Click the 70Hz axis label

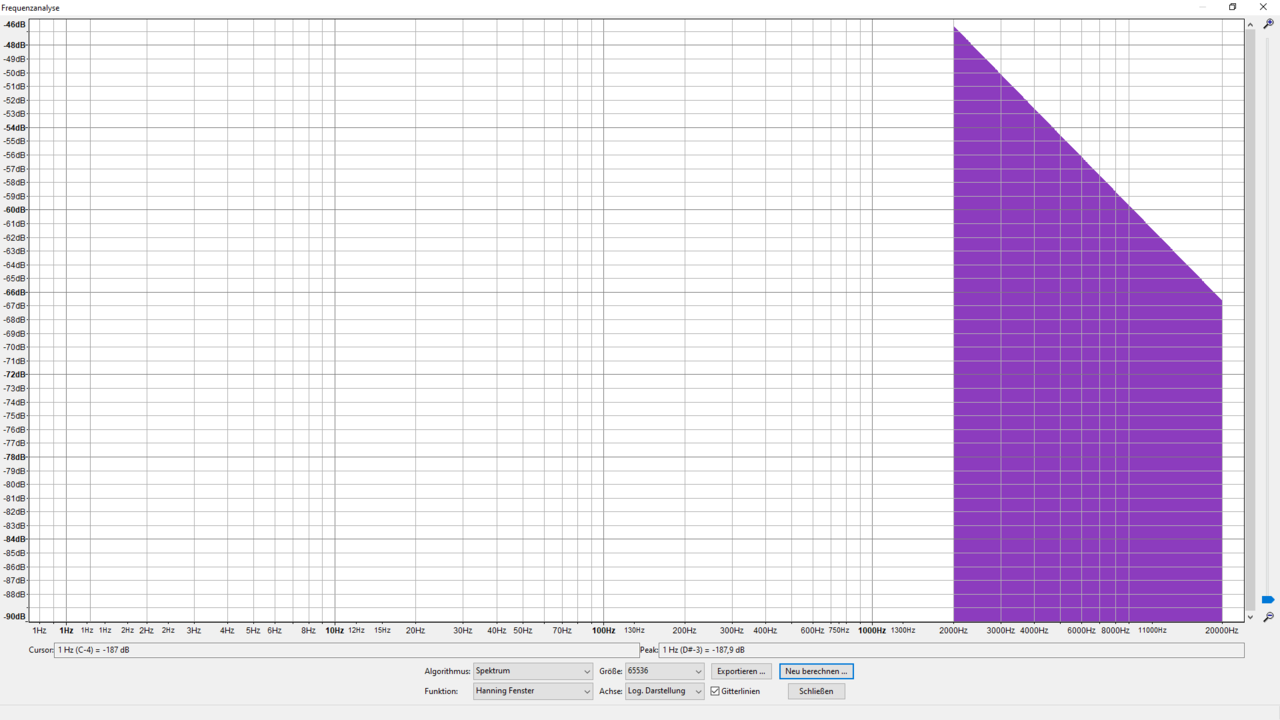562,630
